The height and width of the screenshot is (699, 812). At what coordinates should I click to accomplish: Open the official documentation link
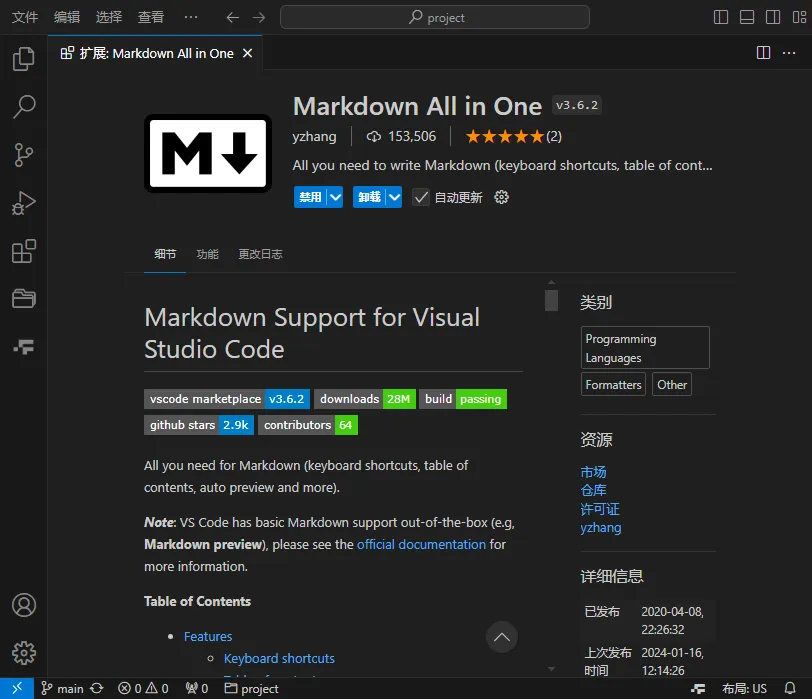(421, 544)
